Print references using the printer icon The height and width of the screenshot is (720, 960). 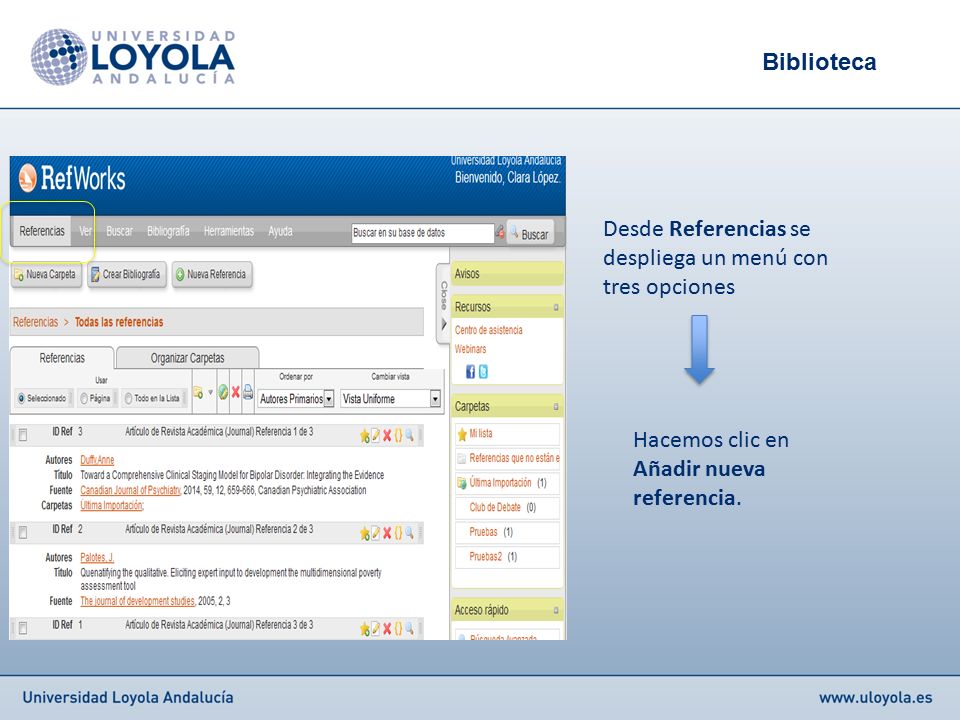[x=248, y=392]
